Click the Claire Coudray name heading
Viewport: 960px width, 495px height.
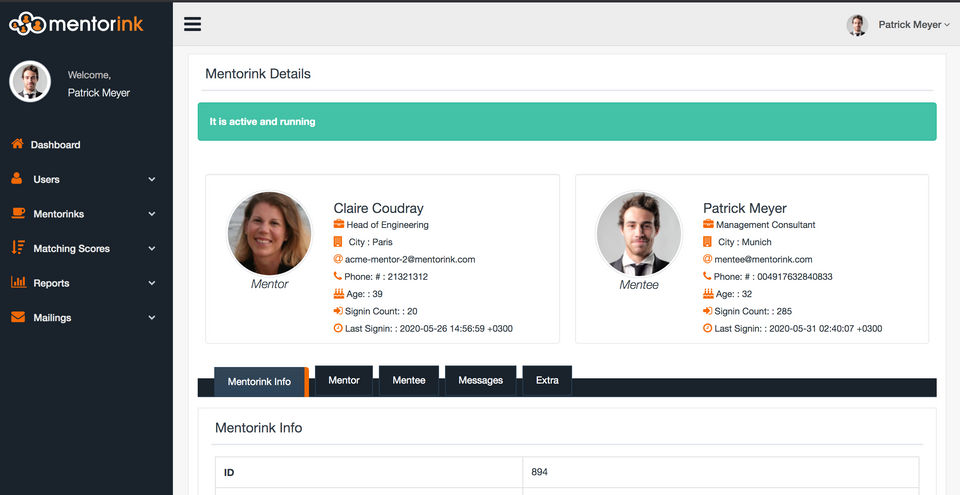click(x=378, y=208)
